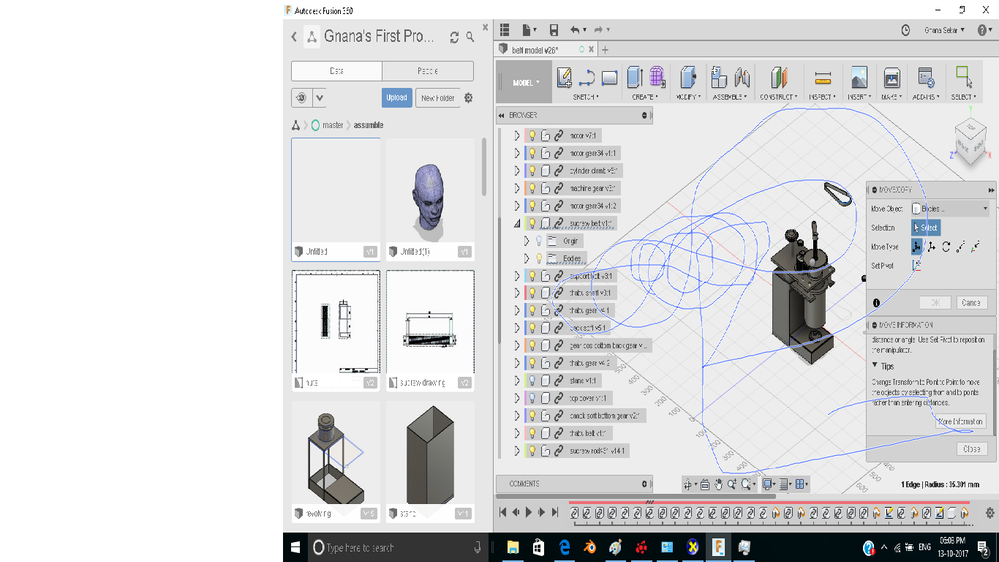
Task: Switch to the People tab
Action: pyautogui.click(x=427, y=71)
